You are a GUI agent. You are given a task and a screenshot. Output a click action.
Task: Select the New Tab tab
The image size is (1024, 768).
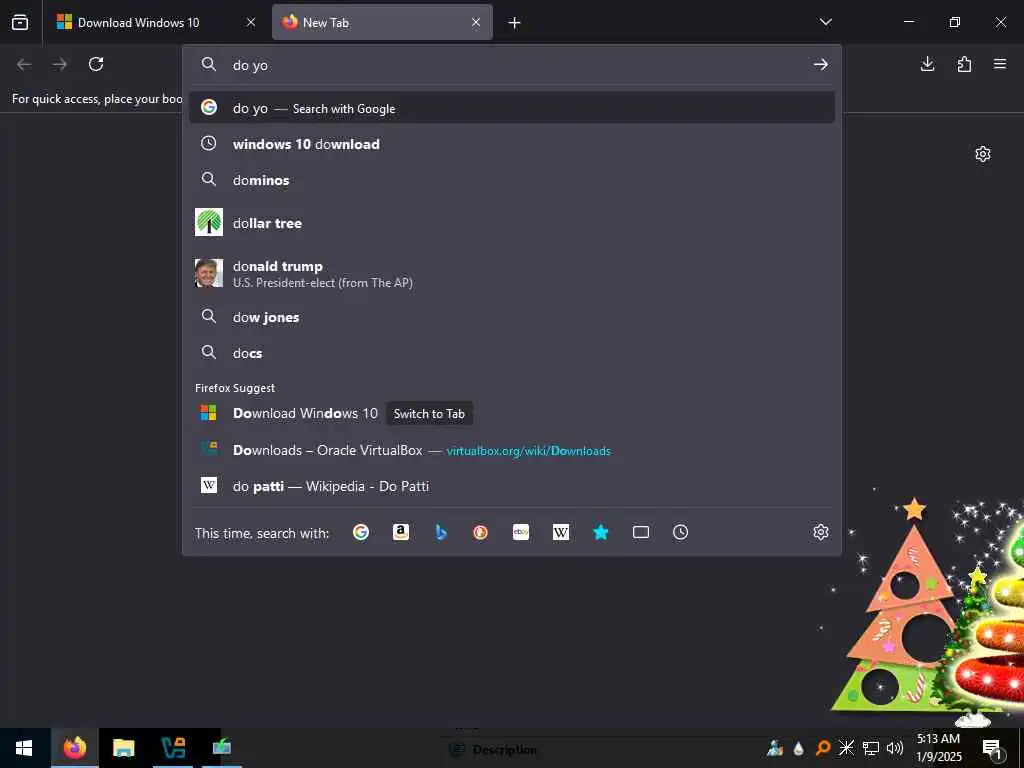(382, 22)
